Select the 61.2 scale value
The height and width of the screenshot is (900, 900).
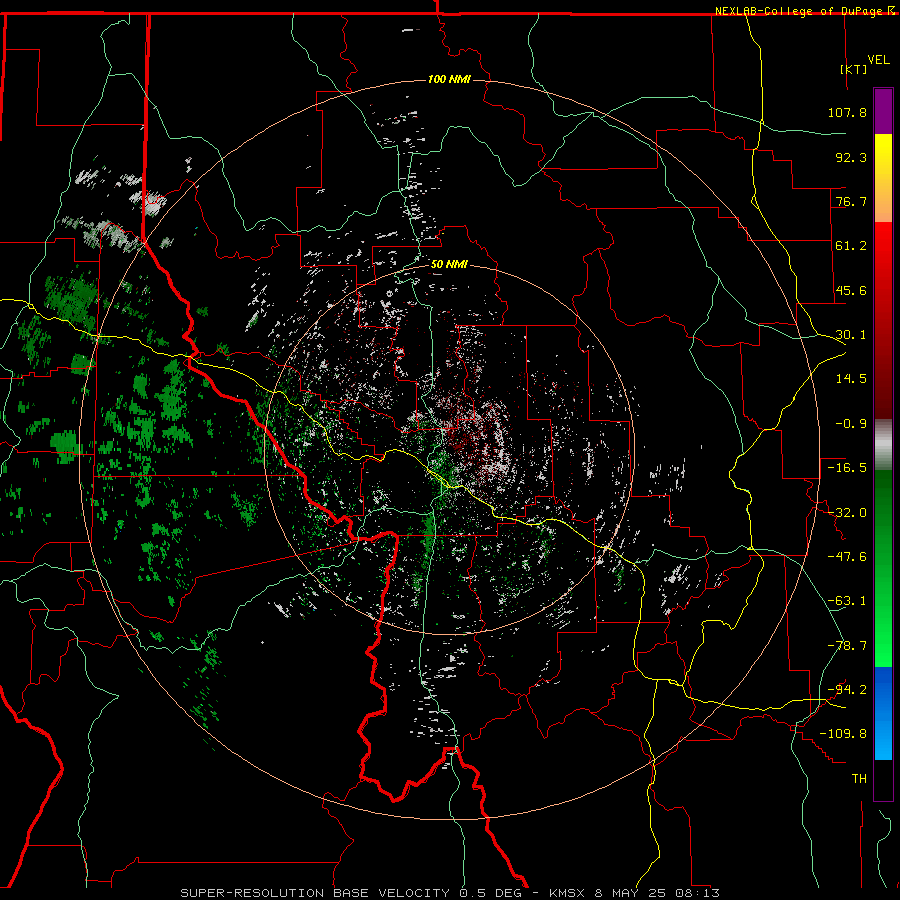point(851,246)
